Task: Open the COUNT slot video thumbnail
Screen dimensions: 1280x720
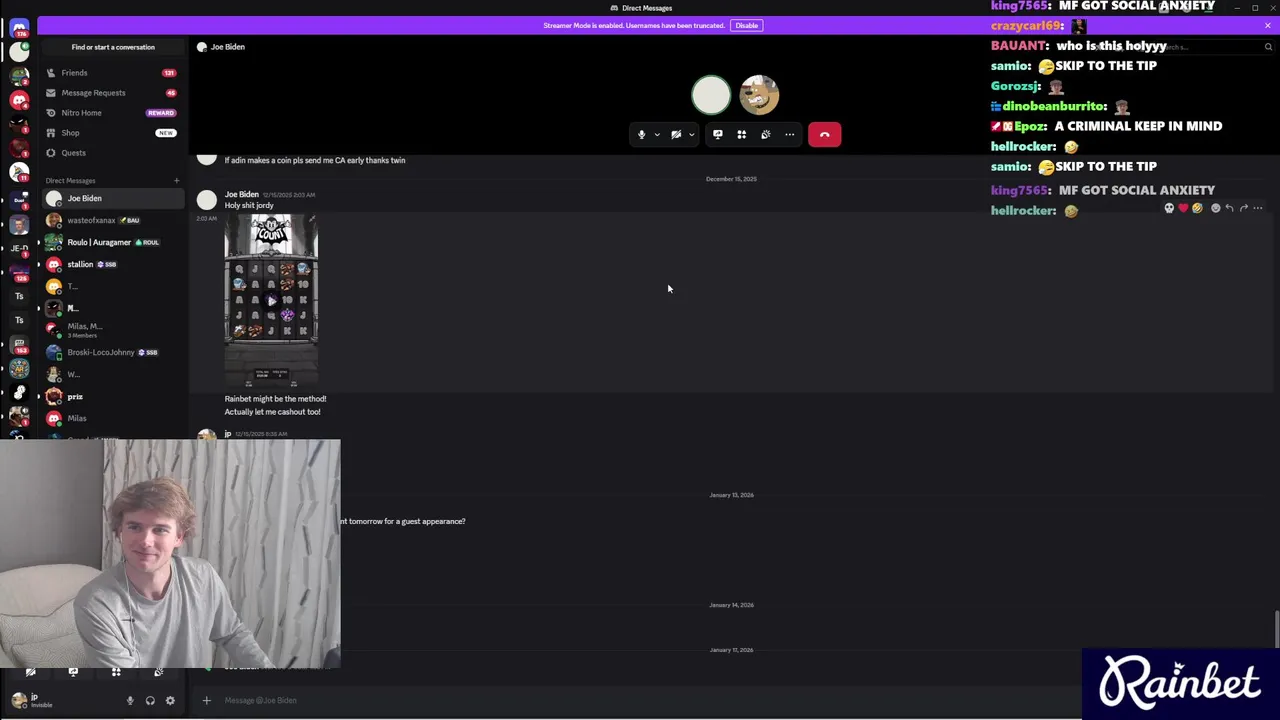Action: (x=271, y=300)
